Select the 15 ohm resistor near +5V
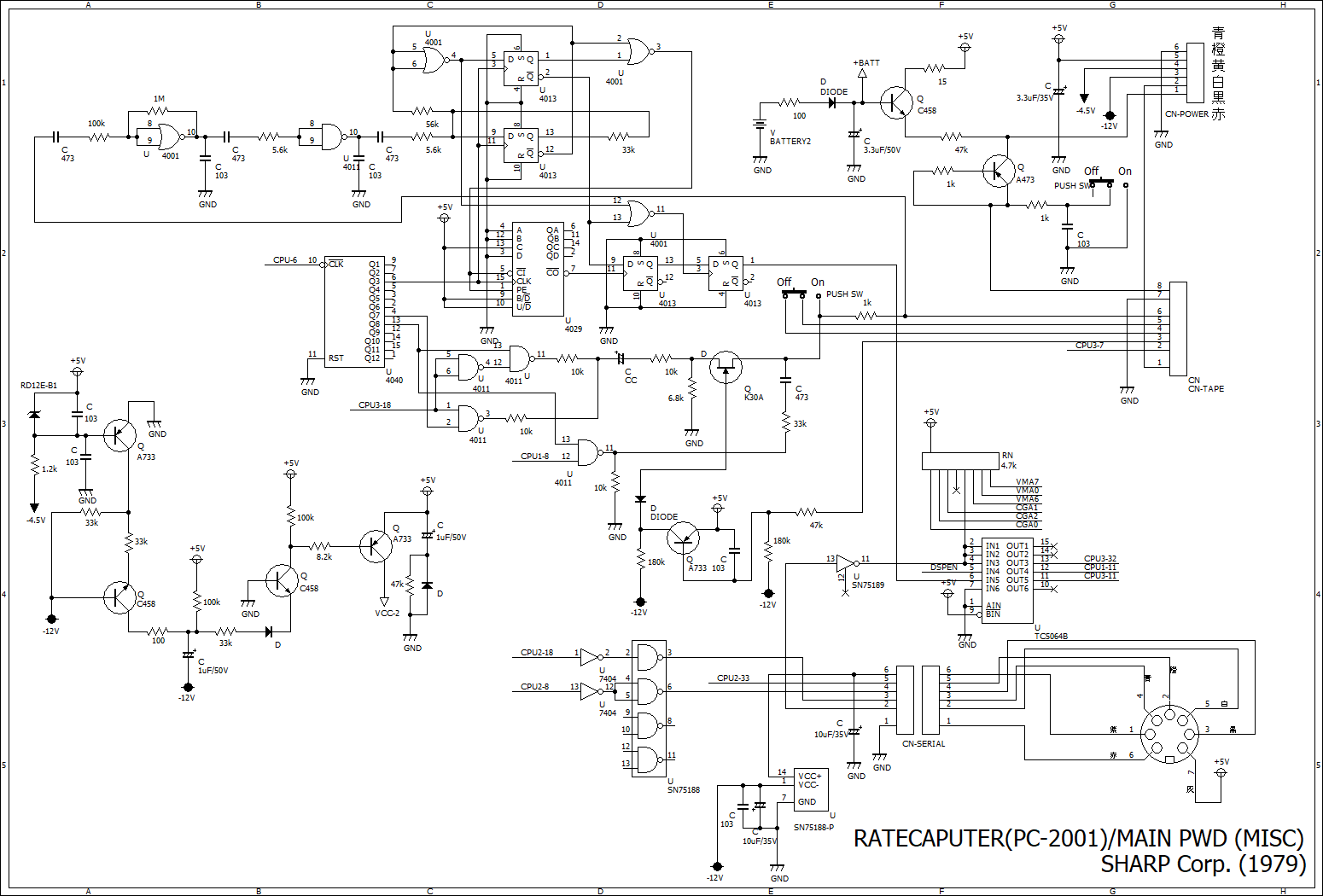Image resolution: width=1323 pixels, height=896 pixels. tap(935, 68)
